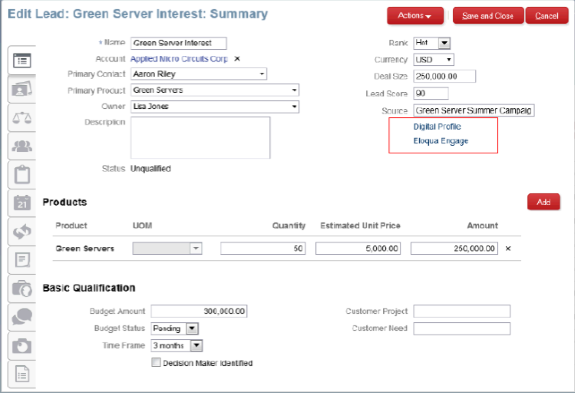Open the Conversations chat bubbles icon tab
The image size is (575, 393).
pyautogui.click(x=22, y=317)
